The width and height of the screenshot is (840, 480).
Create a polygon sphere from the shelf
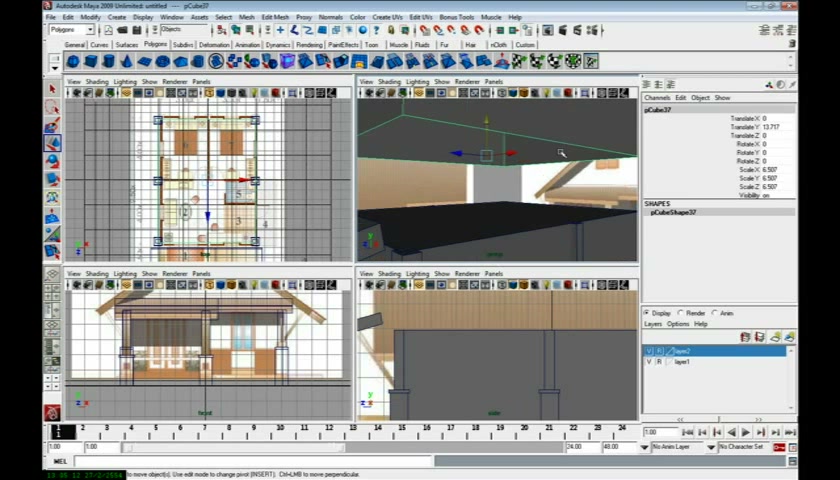[x=73, y=62]
